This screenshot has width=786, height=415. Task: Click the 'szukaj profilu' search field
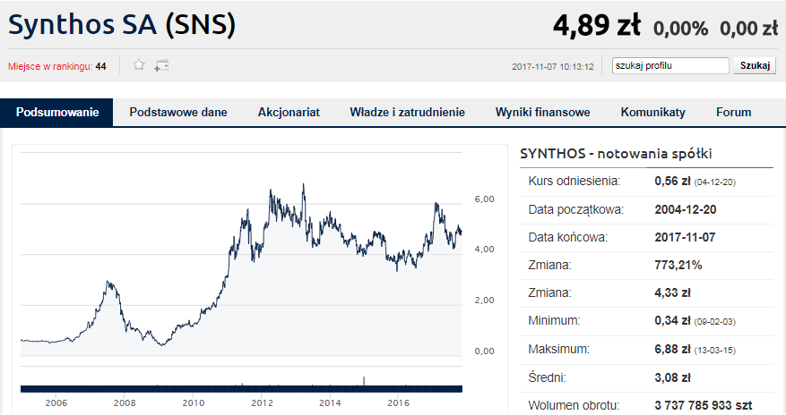pyautogui.click(x=670, y=66)
